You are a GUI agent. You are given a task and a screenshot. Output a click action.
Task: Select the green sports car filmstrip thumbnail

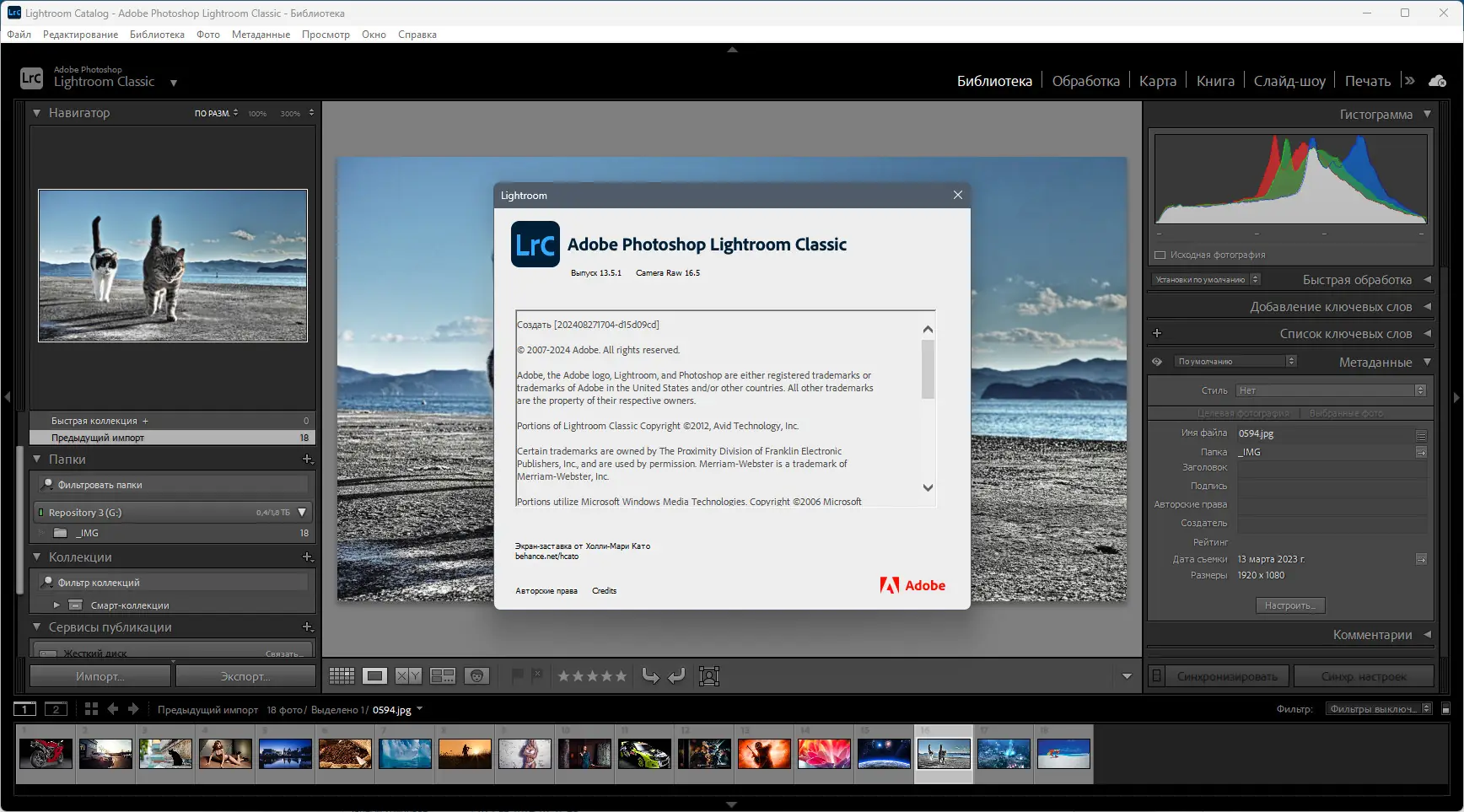pos(643,753)
